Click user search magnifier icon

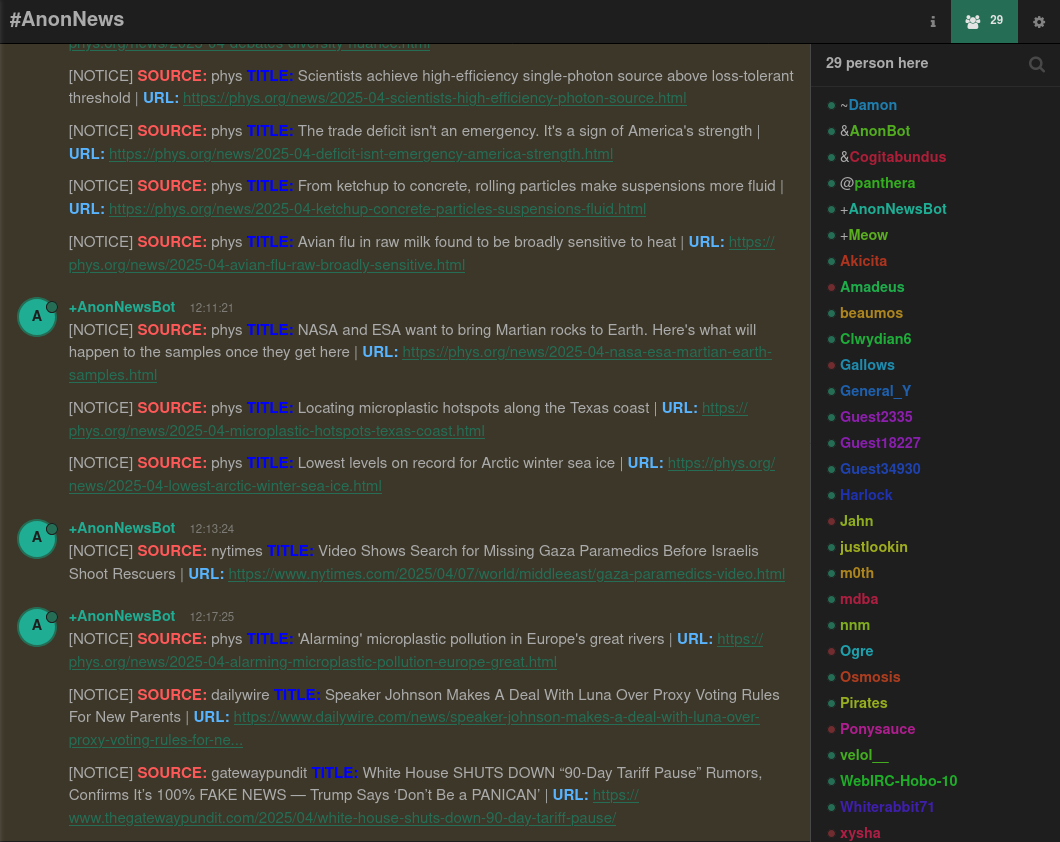(x=1036, y=64)
